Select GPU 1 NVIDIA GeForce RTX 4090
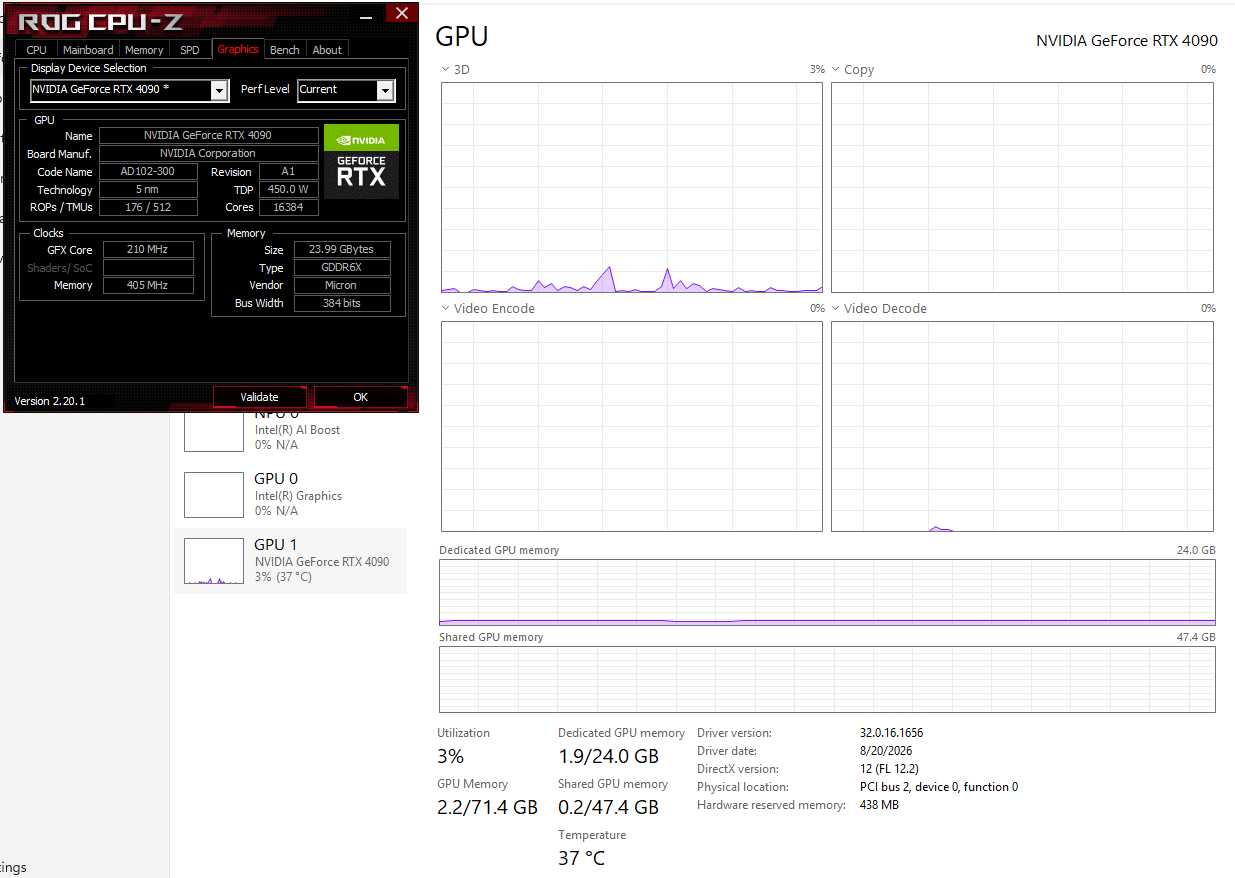The width and height of the screenshot is (1235, 878). (x=290, y=561)
